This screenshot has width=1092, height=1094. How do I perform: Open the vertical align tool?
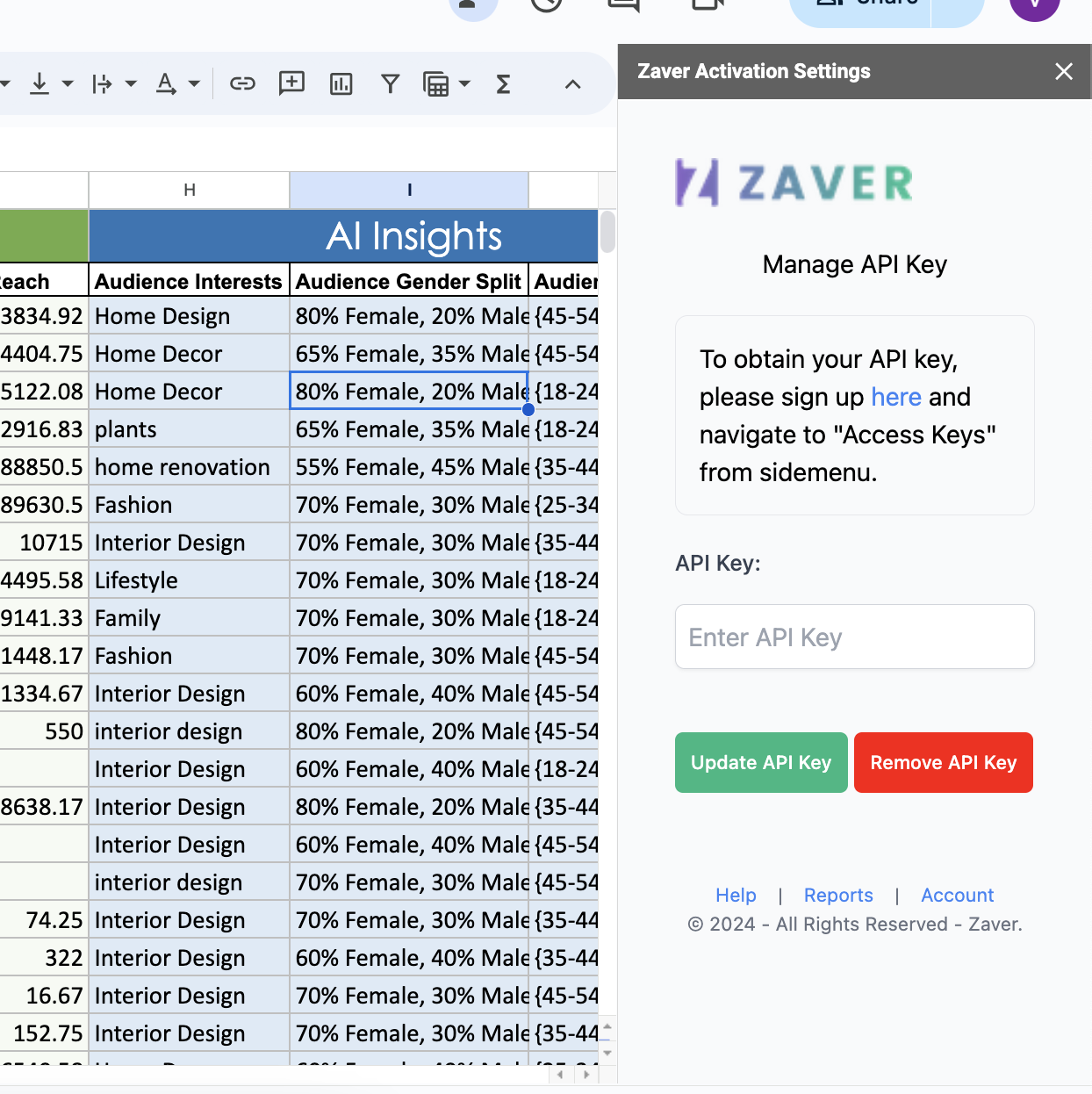click(x=40, y=84)
